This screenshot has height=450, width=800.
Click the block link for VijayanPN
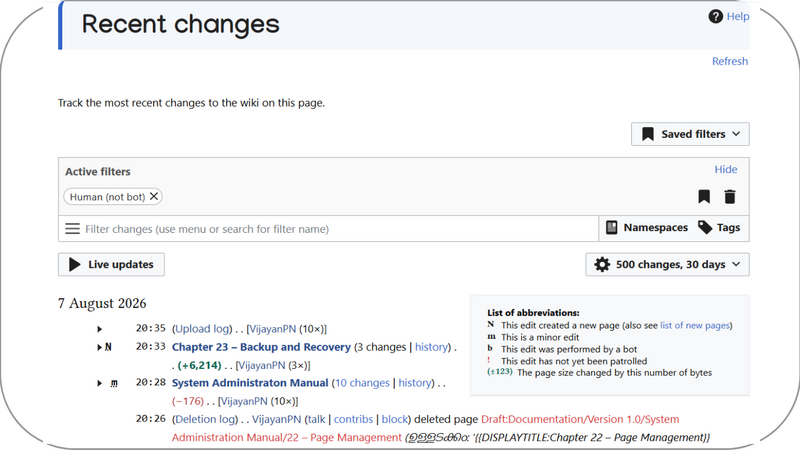395,419
